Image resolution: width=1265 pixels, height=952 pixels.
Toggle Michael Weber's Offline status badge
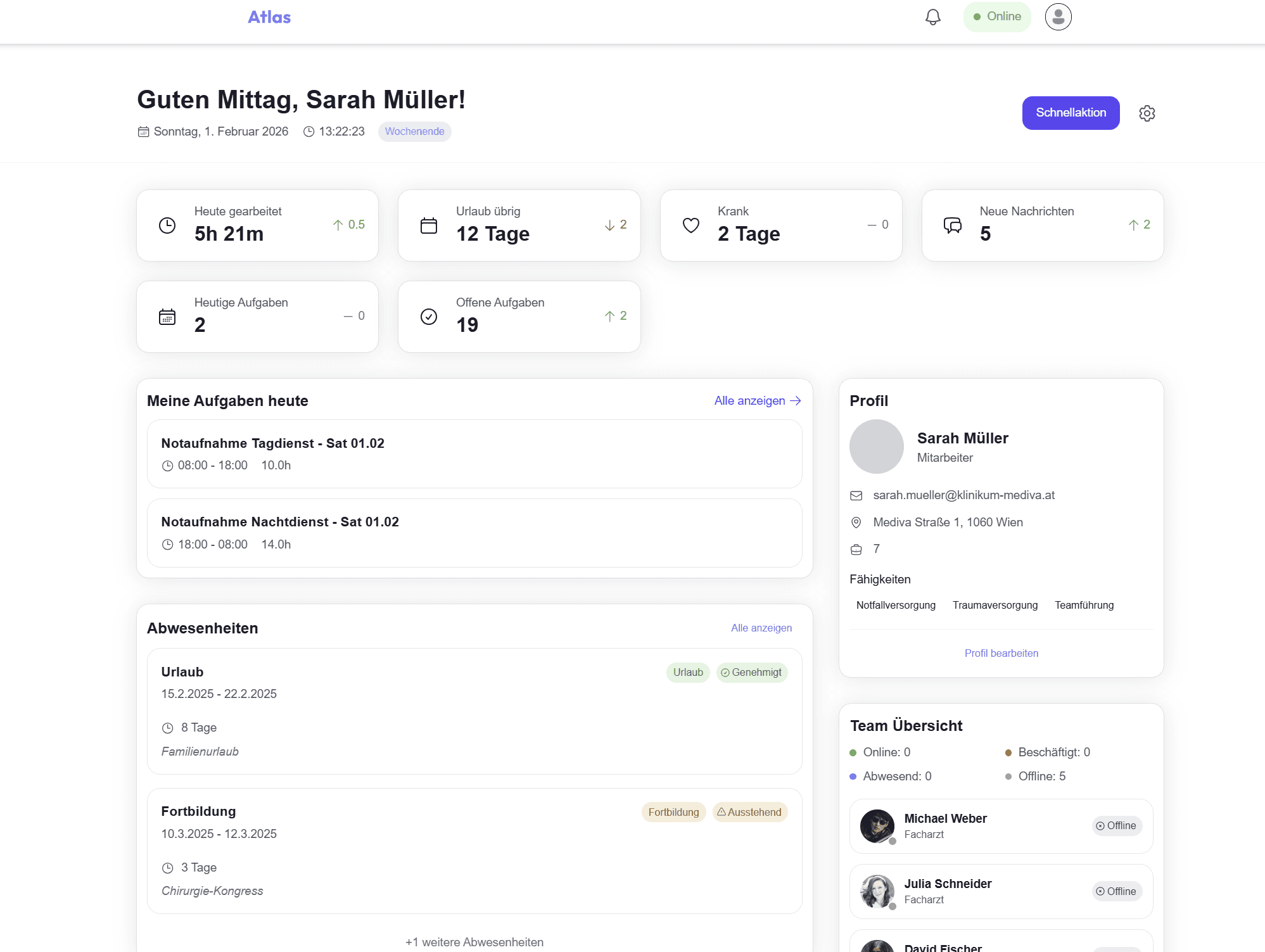coord(1116,825)
